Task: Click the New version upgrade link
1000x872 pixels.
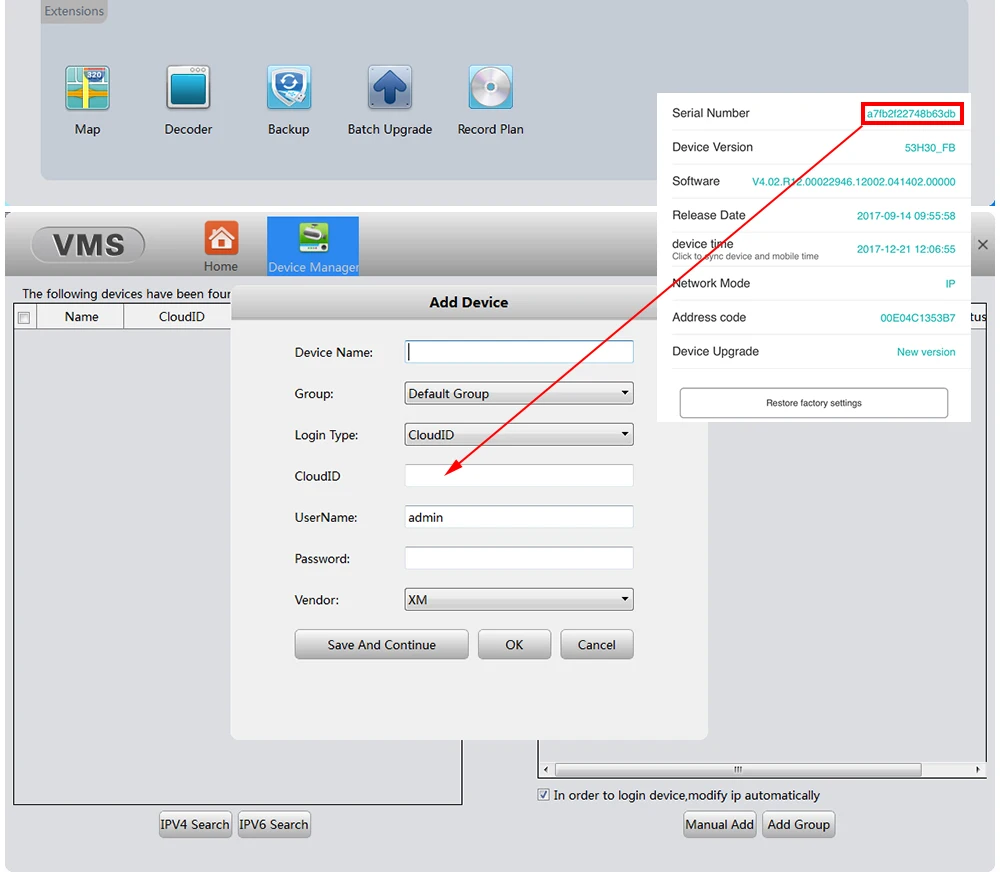Action: [926, 352]
